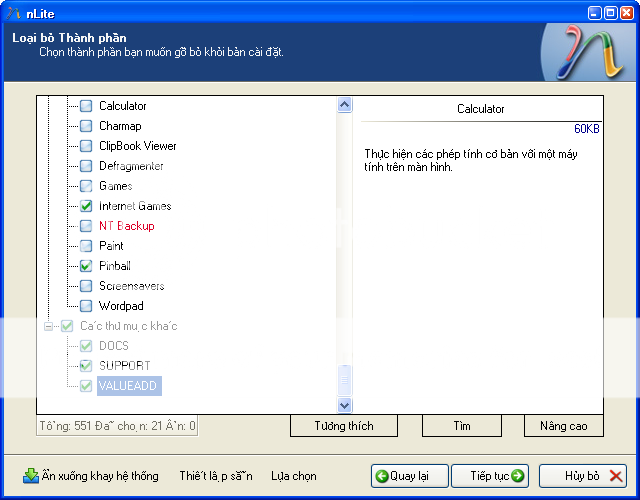Select the DOCS folder label

point(113,346)
